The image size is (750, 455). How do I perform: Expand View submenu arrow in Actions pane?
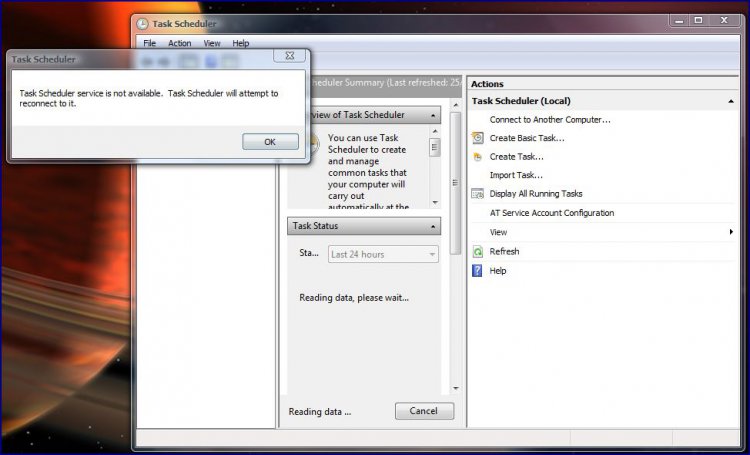click(x=731, y=232)
